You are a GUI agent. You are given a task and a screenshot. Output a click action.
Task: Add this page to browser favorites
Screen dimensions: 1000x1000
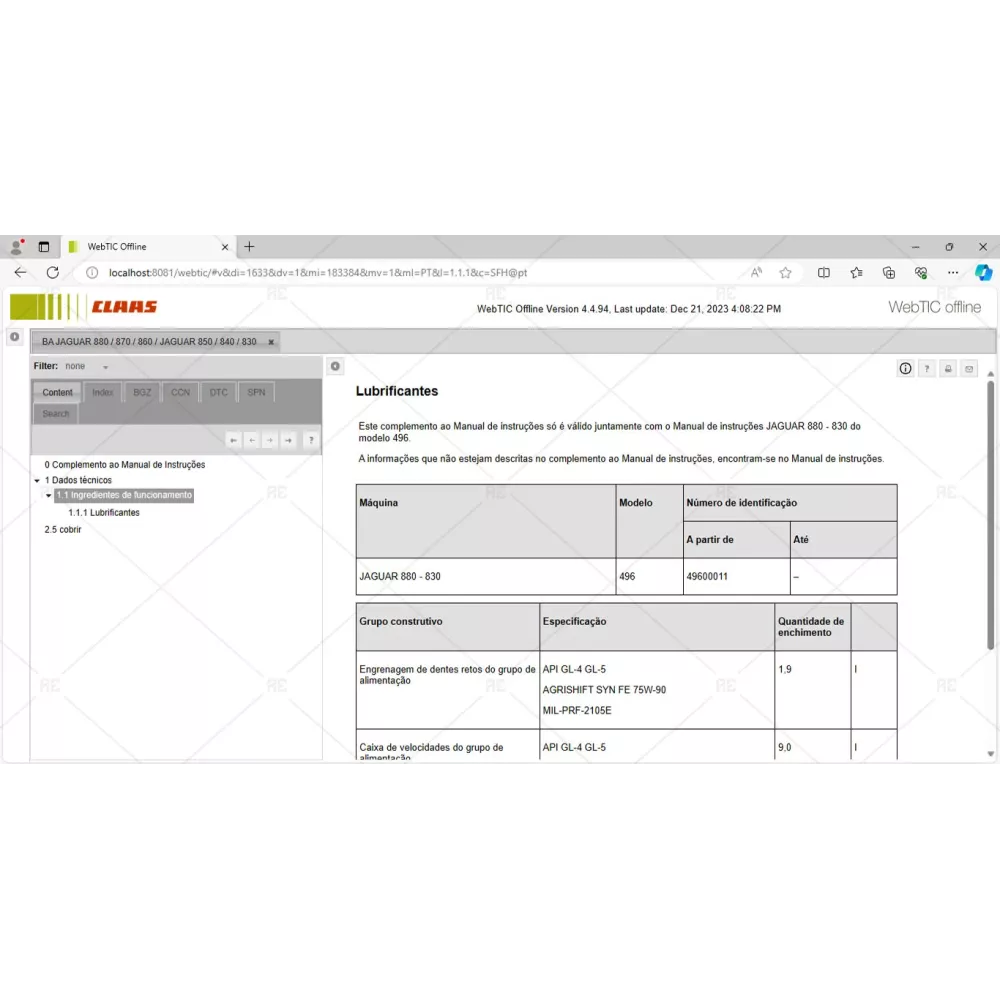coord(786,273)
